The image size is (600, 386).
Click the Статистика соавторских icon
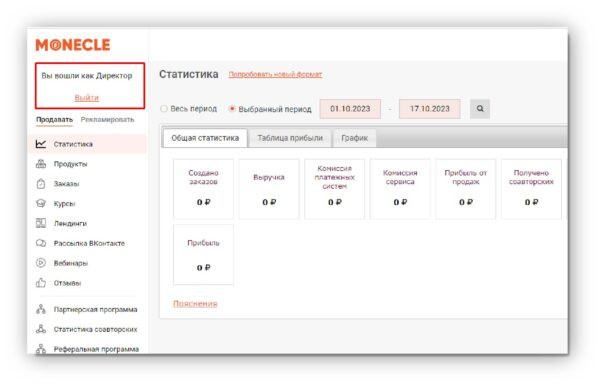coord(41,329)
